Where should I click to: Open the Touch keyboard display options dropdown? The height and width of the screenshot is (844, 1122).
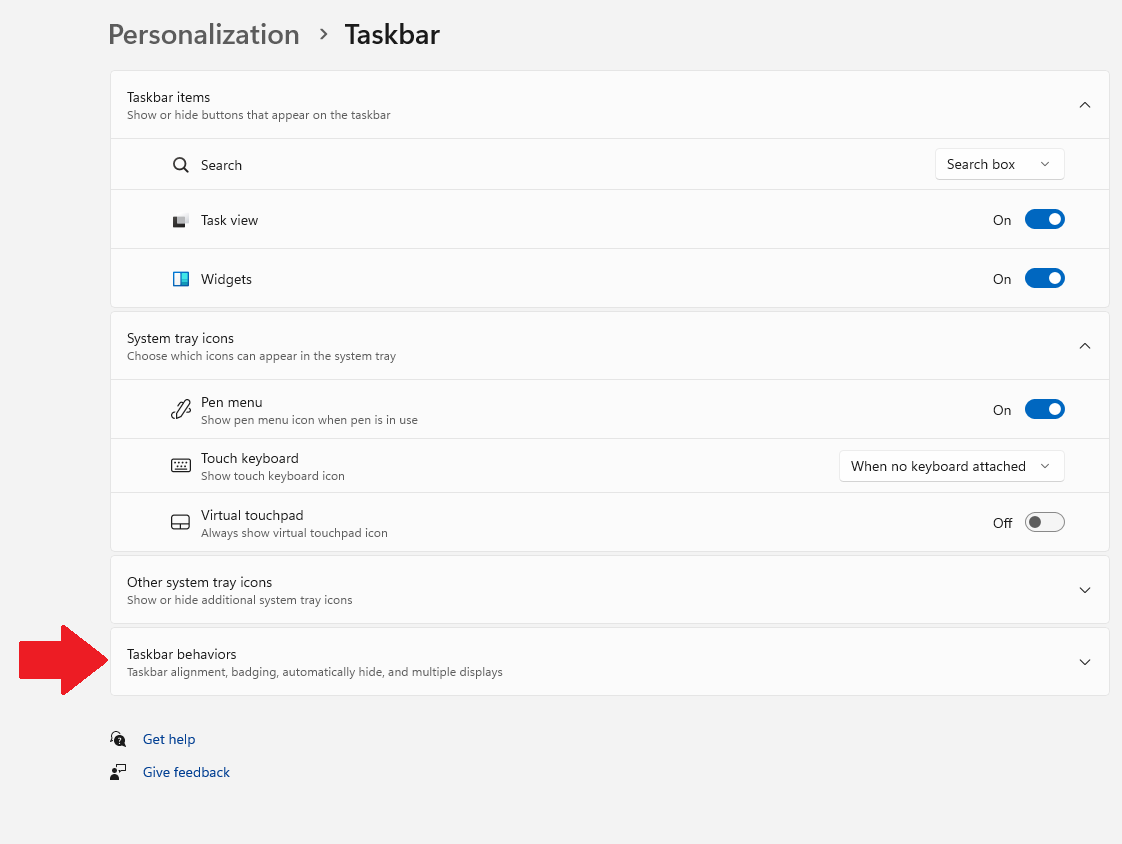coord(951,465)
